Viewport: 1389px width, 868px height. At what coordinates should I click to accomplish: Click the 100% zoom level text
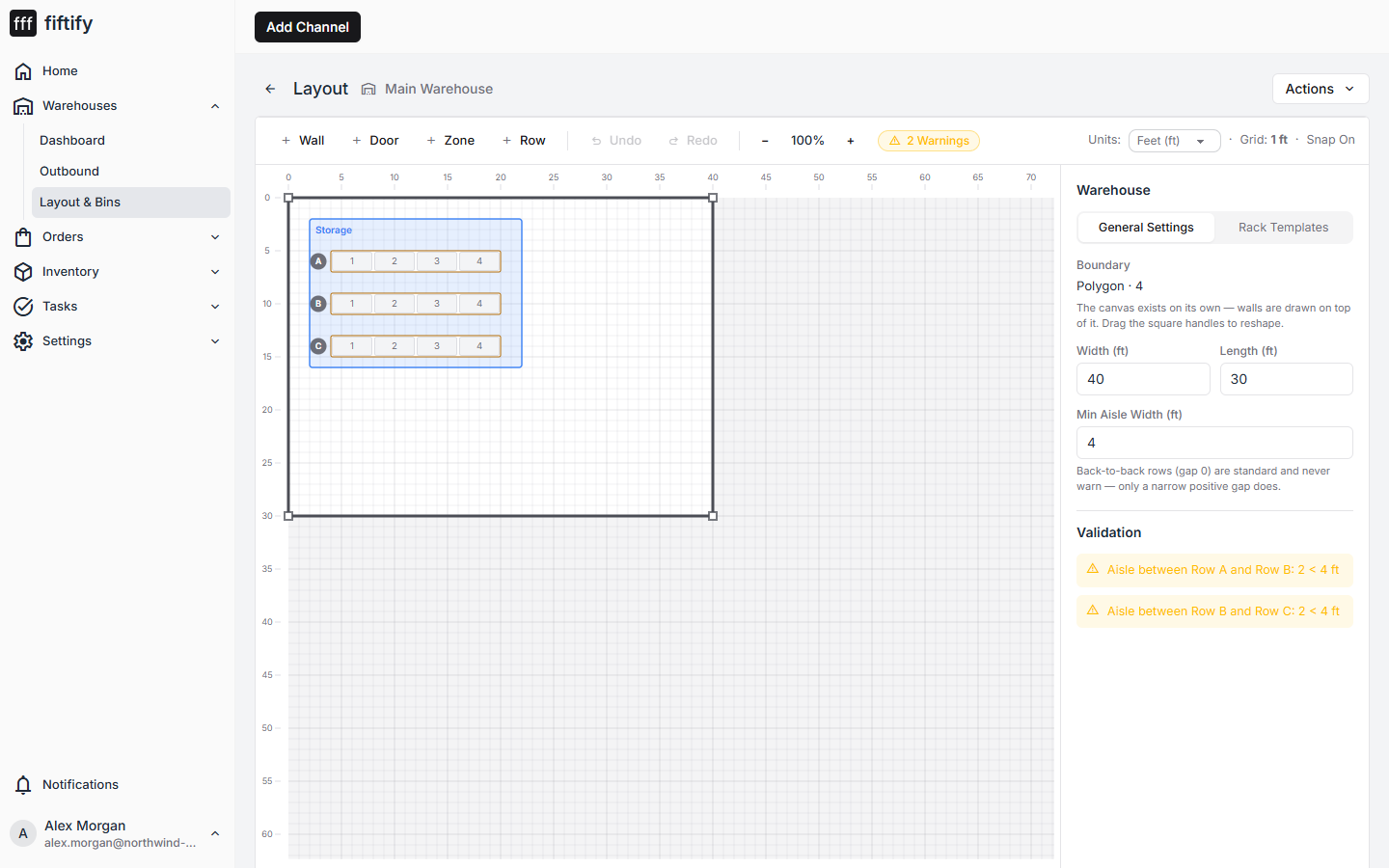[807, 141]
